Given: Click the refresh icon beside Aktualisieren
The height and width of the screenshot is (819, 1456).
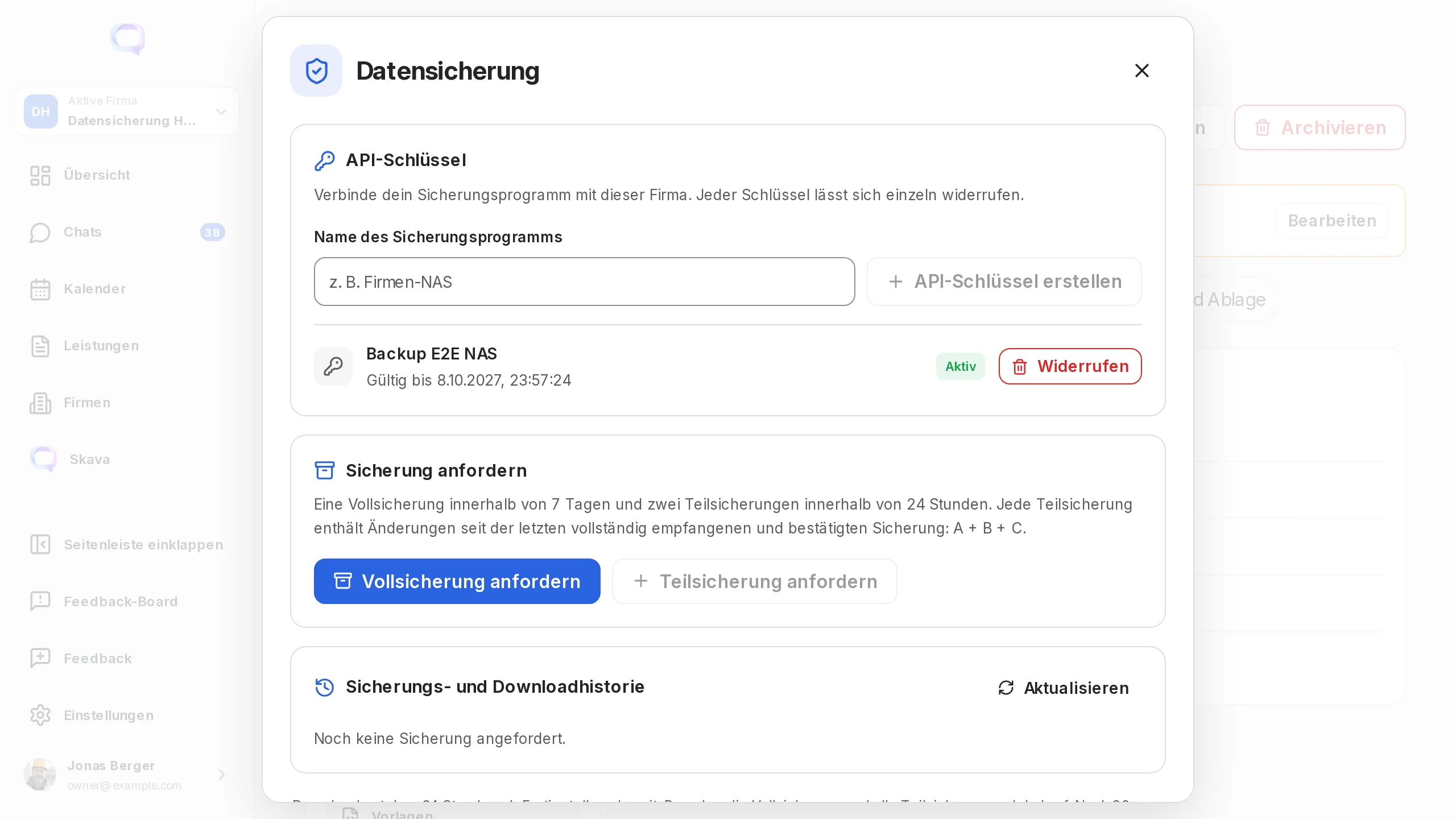Looking at the screenshot, I should [1006, 688].
